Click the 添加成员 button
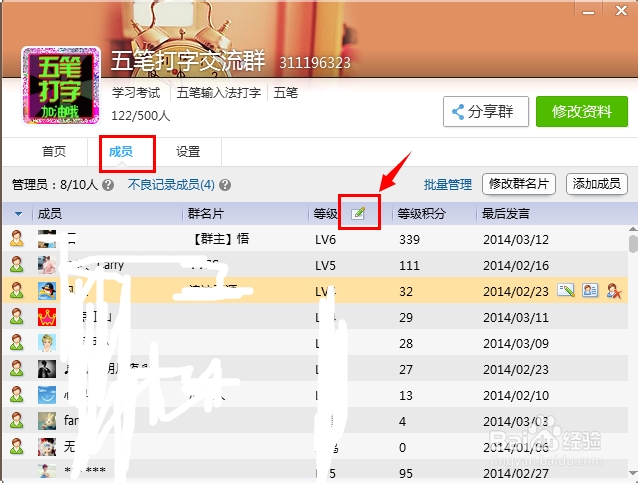 (596, 184)
